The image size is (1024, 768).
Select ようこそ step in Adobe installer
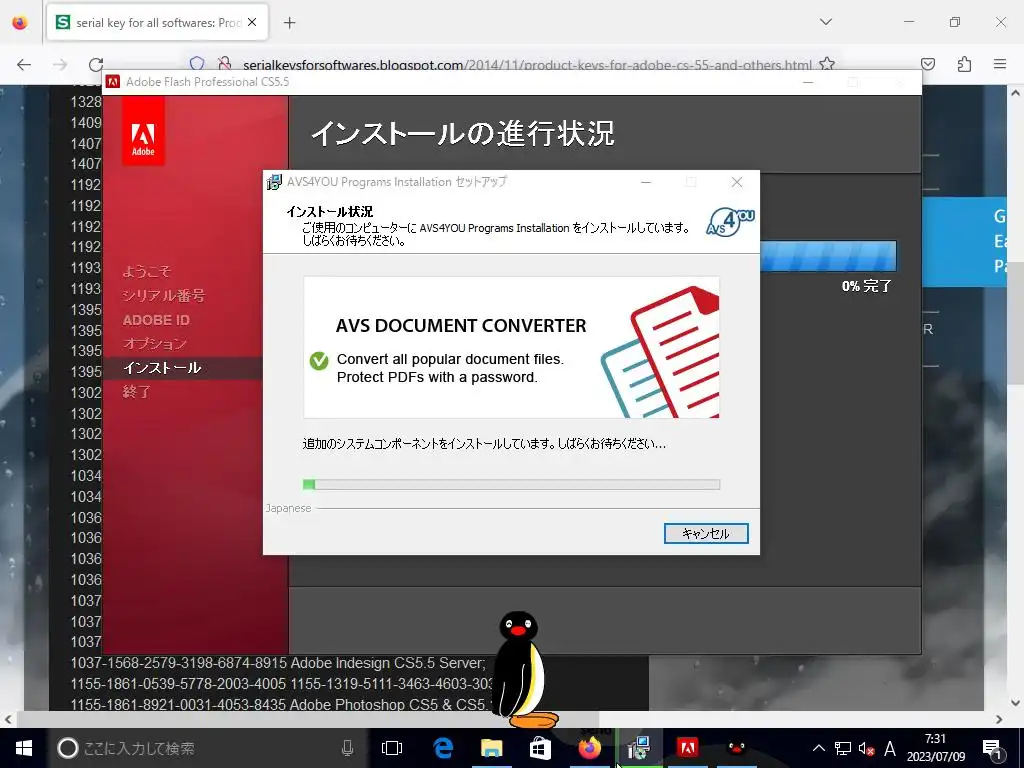click(x=147, y=272)
